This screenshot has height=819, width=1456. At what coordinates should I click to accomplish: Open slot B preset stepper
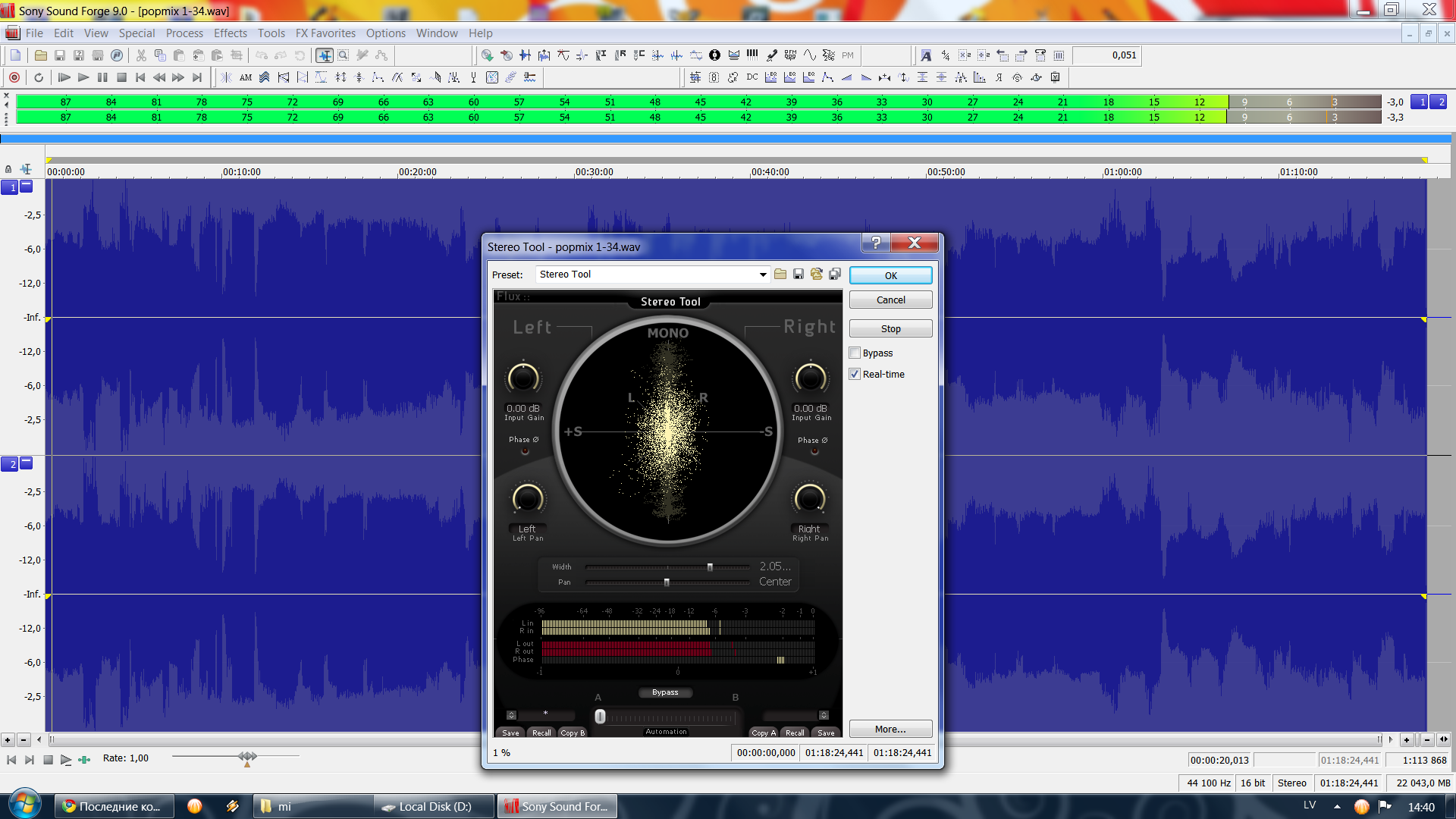pyautogui.click(x=824, y=715)
